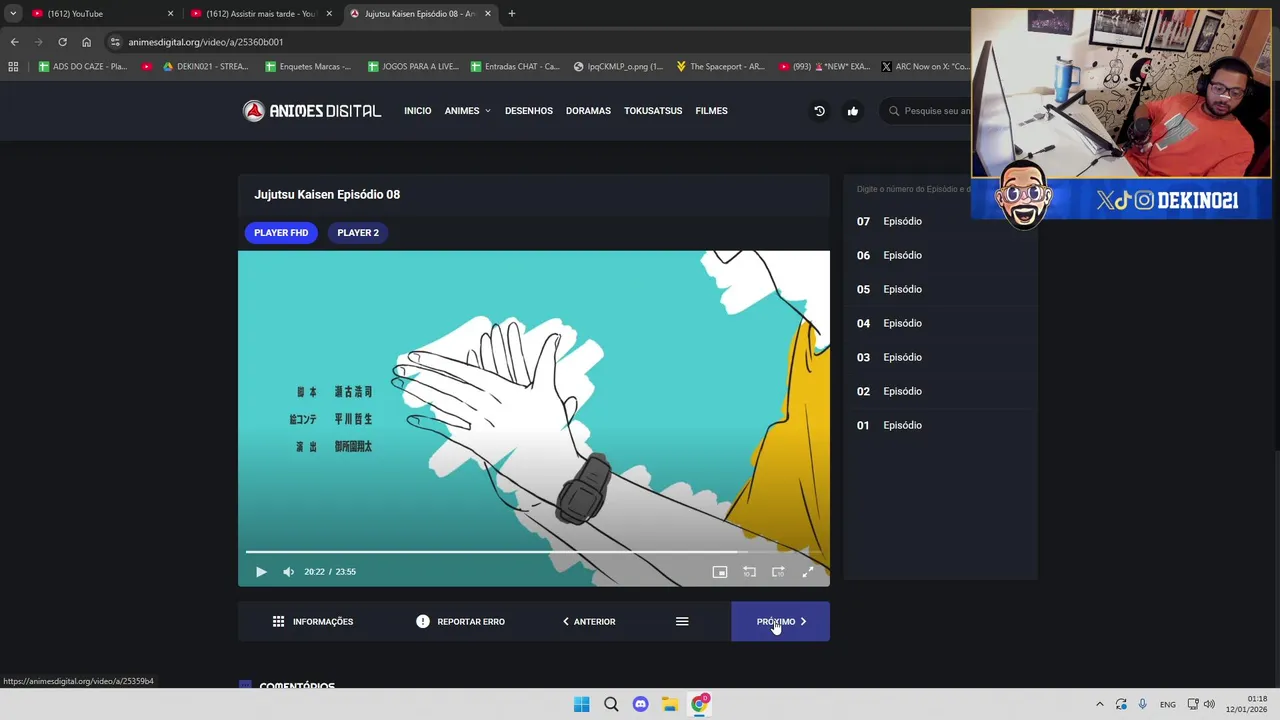Open The Spaceport bookmark
This screenshot has width=1280, height=720.
[720, 67]
